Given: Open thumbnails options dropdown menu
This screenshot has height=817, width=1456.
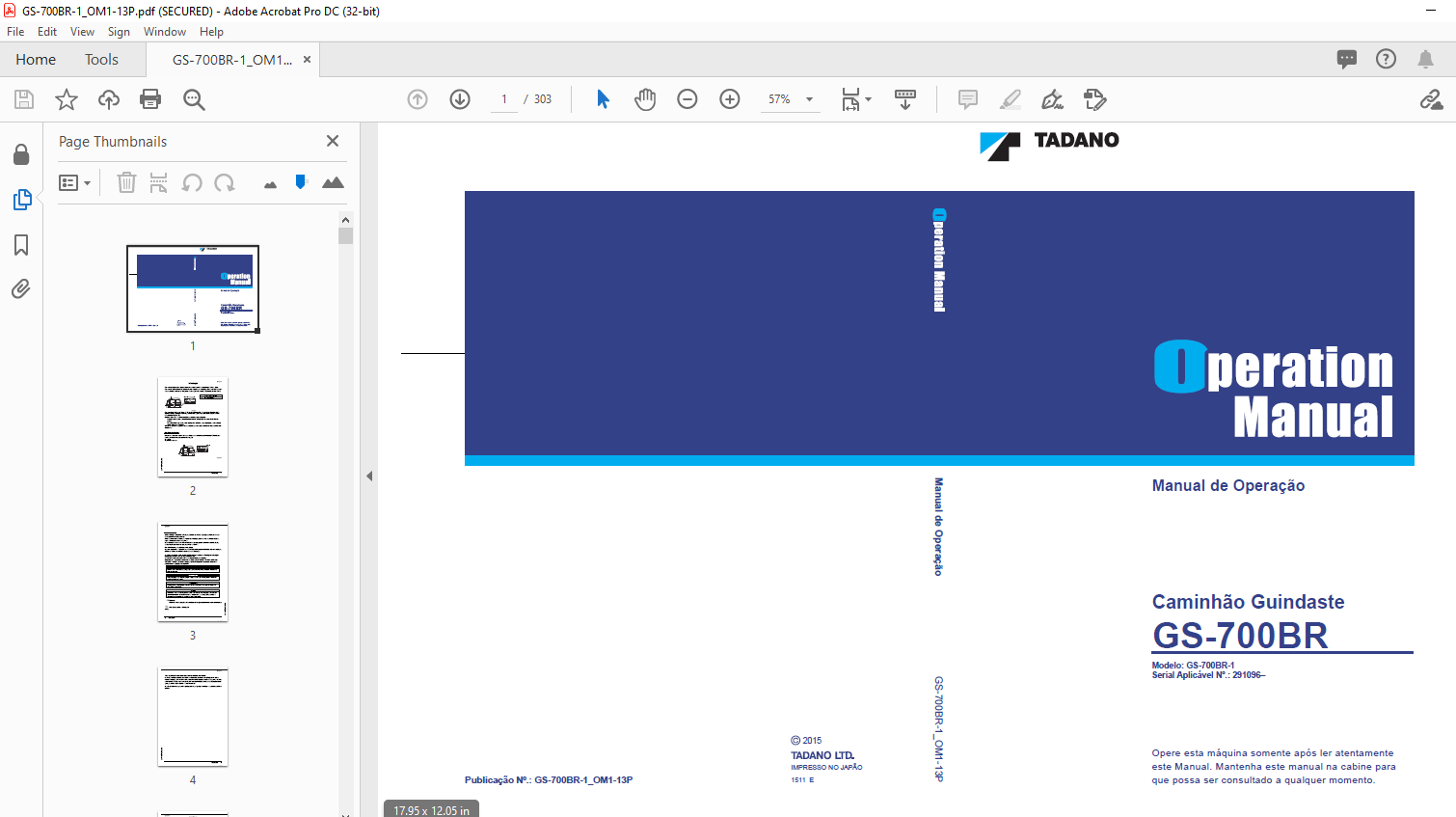Looking at the screenshot, I should tap(74, 182).
